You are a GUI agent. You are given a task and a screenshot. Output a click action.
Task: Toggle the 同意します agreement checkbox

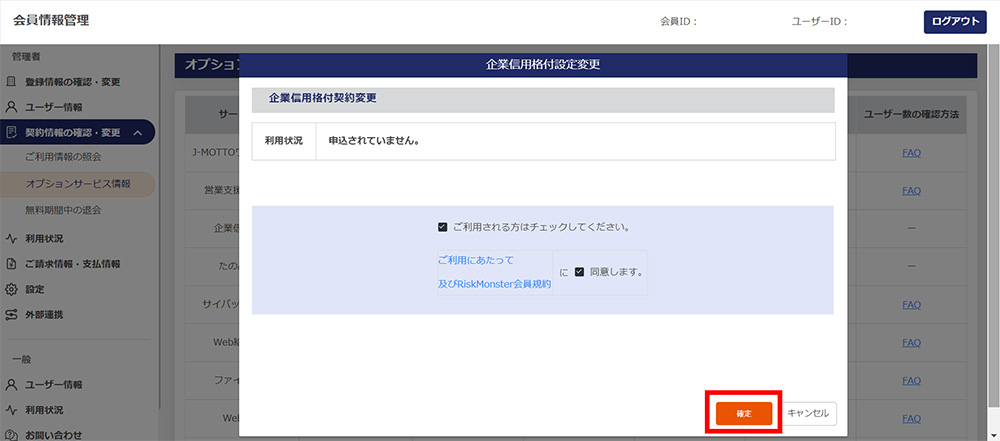point(579,272)
